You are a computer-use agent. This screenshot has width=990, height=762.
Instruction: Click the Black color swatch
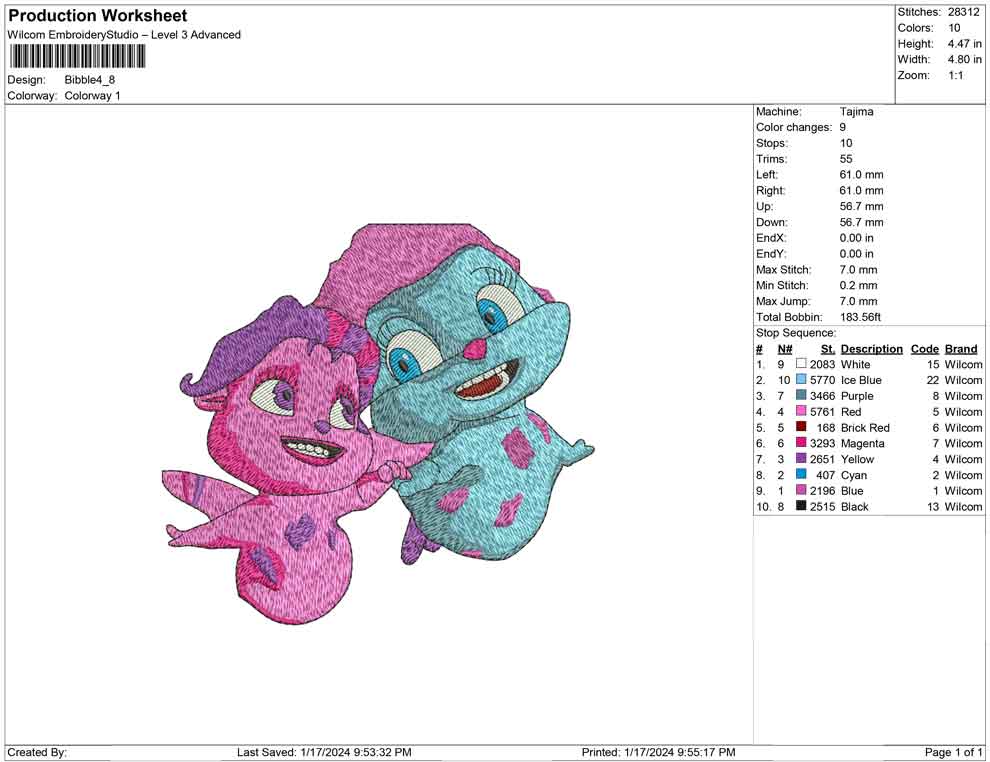click(x=801, y=506)
